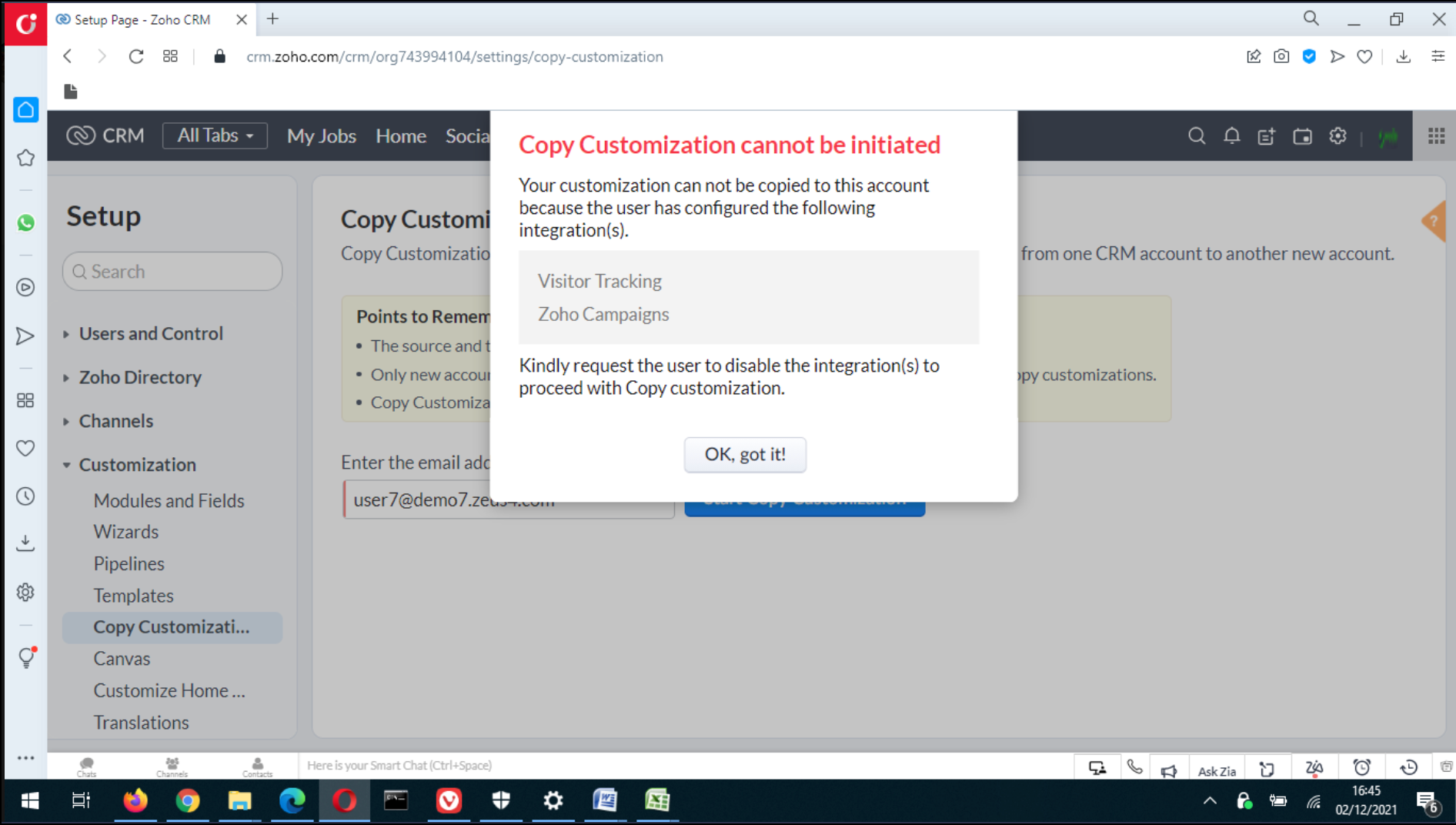Reload the current page

[x=136, y=56]
